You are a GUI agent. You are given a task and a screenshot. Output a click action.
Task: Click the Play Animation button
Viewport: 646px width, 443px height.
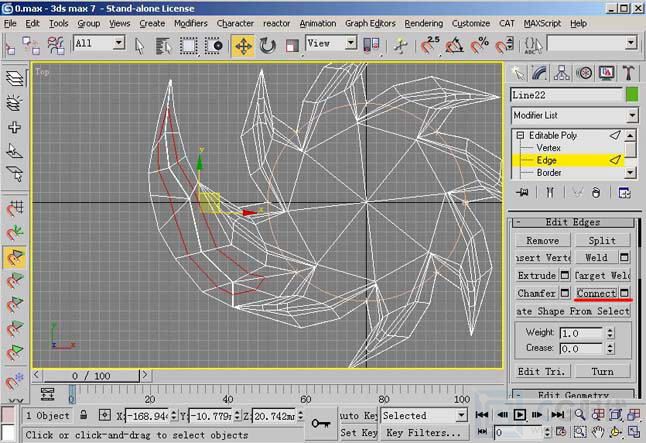click(520, 415)
